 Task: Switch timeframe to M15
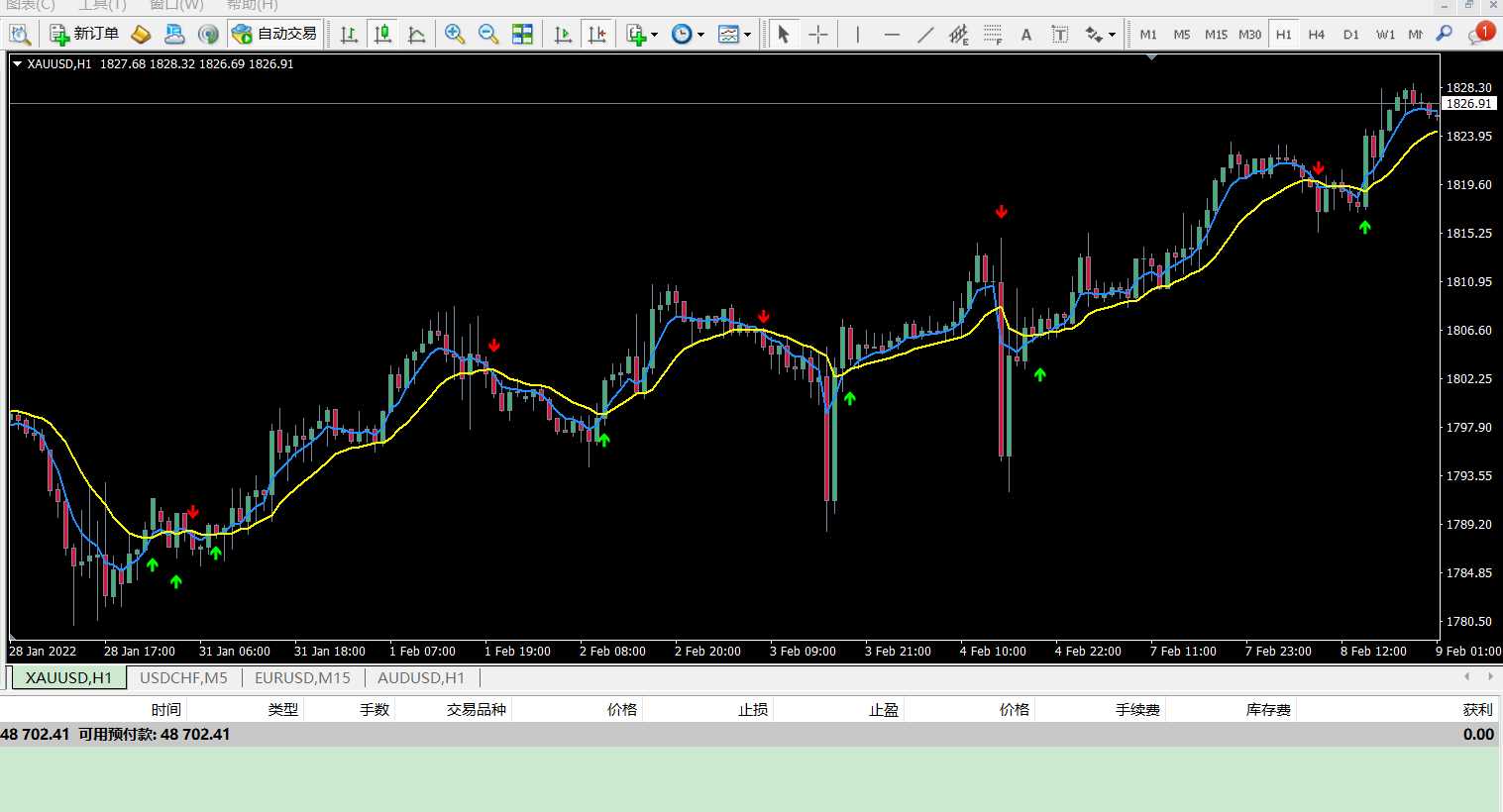click(1216, 35)
